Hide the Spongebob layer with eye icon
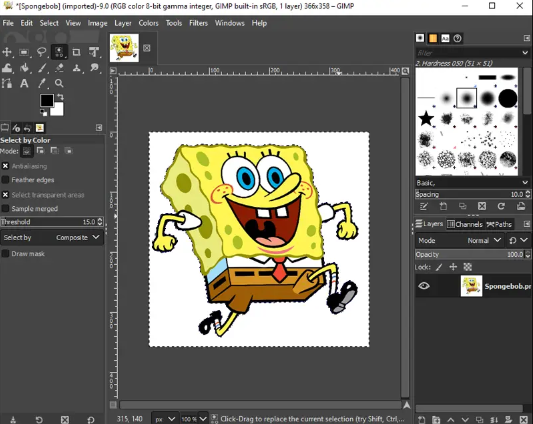 (x=424, y=286)
